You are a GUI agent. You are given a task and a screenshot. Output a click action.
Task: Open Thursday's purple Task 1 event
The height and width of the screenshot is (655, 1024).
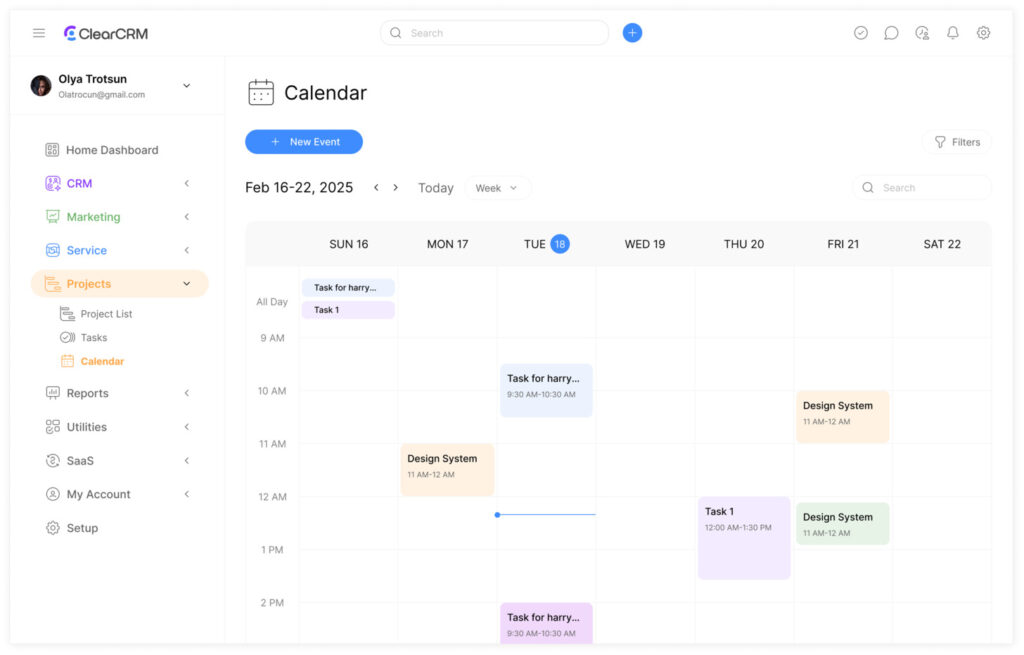point(744,538)
